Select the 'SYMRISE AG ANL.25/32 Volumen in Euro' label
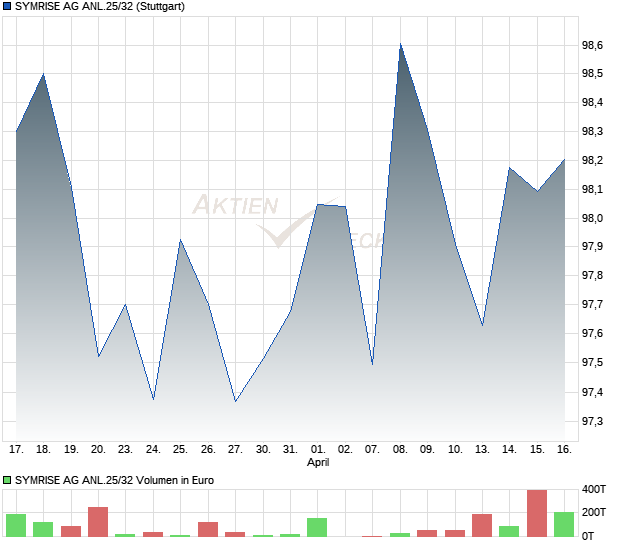The image size is (620, 546). pyautogui.click(x=114, y=480)
